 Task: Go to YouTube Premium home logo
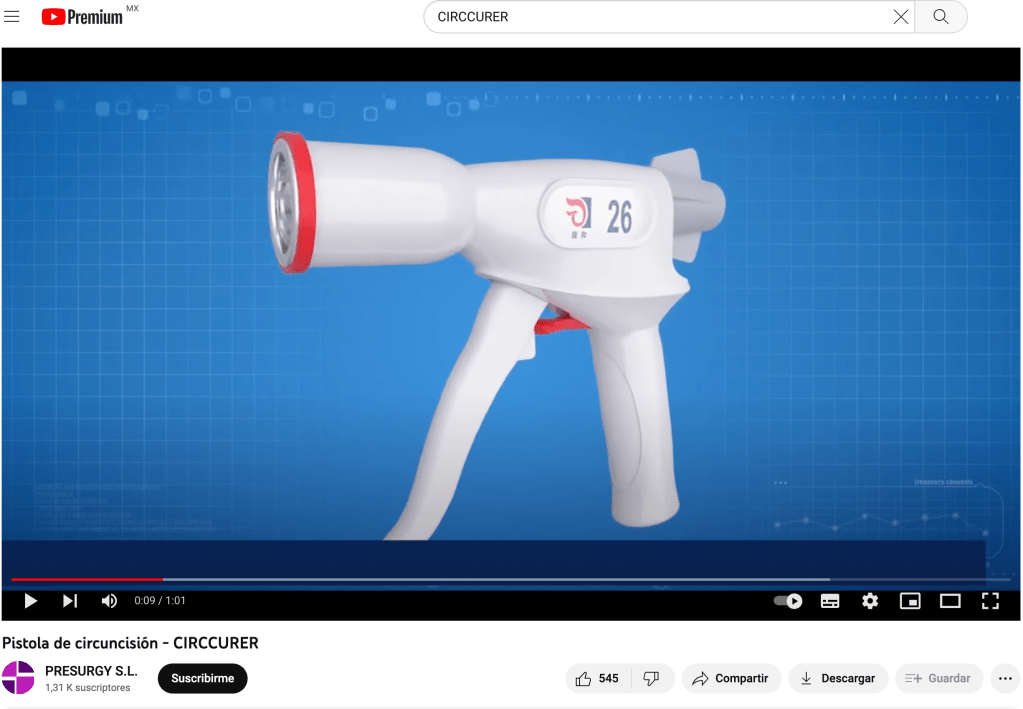82,17
